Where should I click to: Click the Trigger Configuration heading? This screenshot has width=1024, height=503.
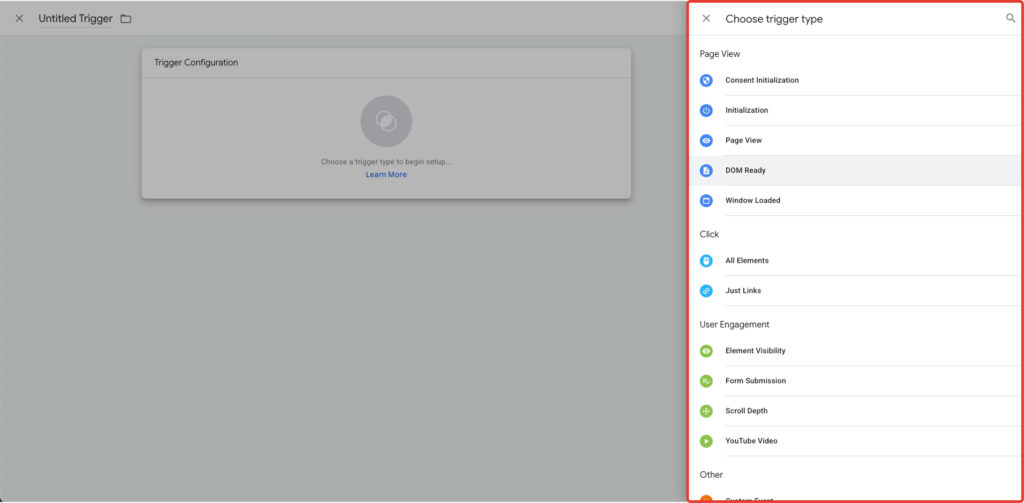click(x=196, y=63)
